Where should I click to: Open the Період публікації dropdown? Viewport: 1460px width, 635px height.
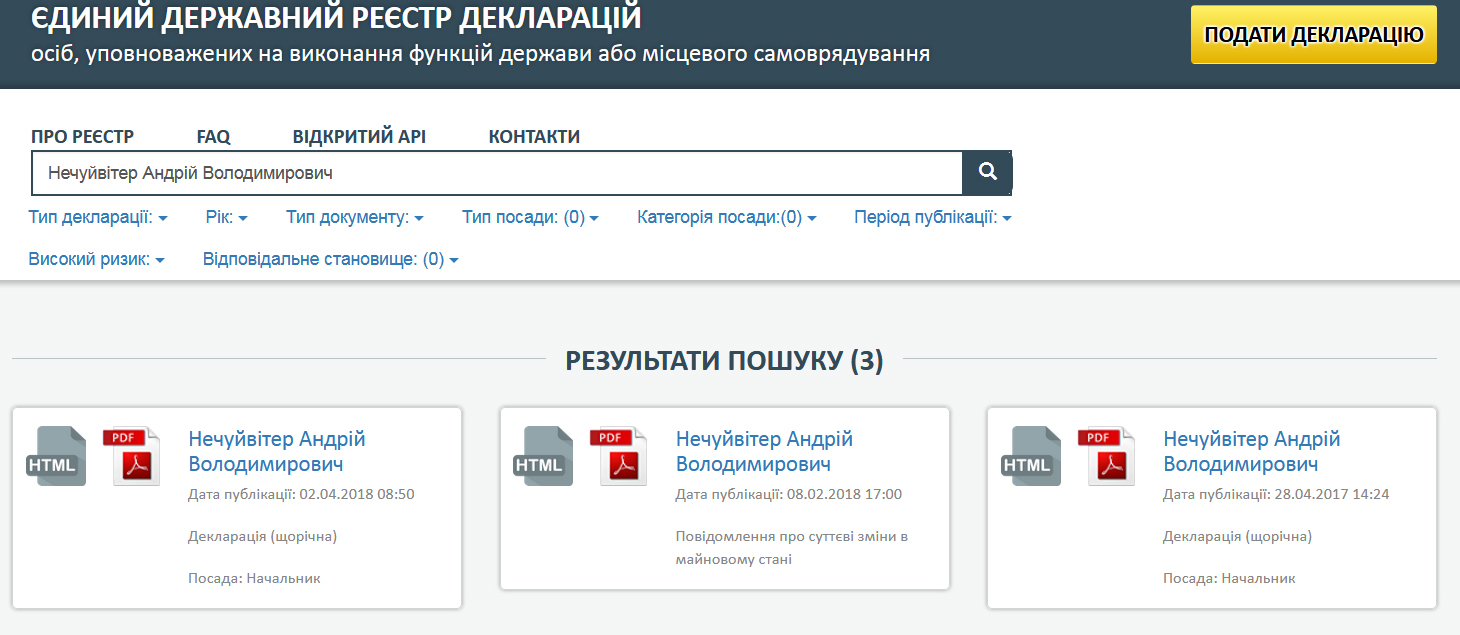coord(932,217)
